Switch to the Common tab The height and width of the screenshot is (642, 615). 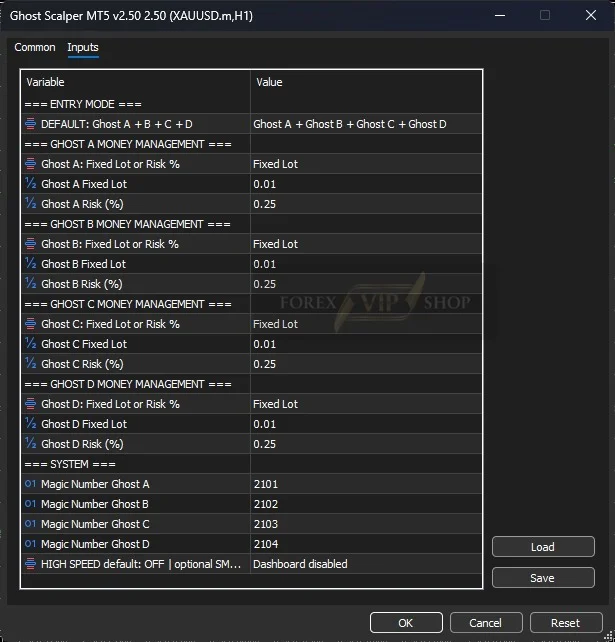(x=35, y=47)
